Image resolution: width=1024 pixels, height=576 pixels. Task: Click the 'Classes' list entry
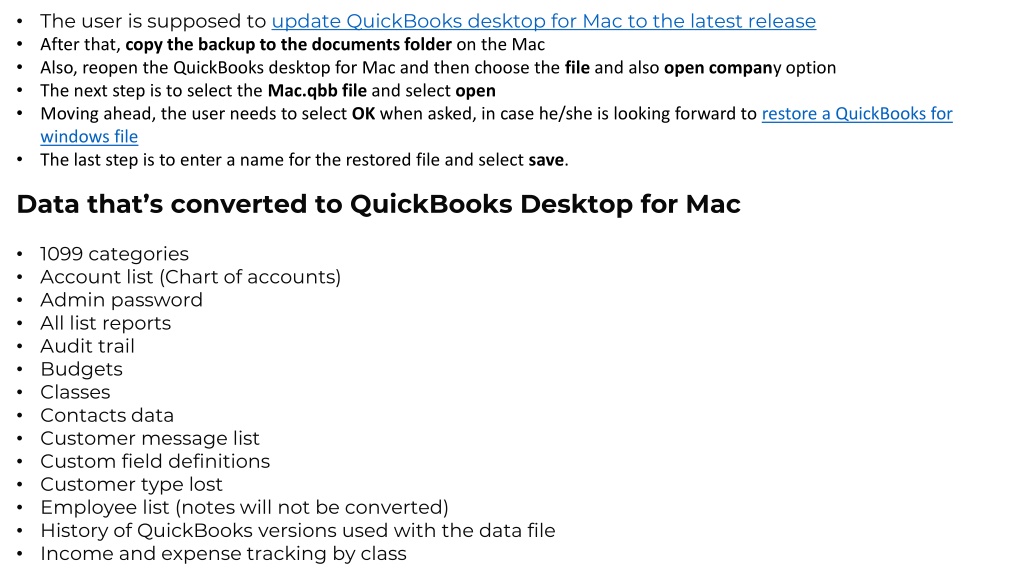point(75,392)
